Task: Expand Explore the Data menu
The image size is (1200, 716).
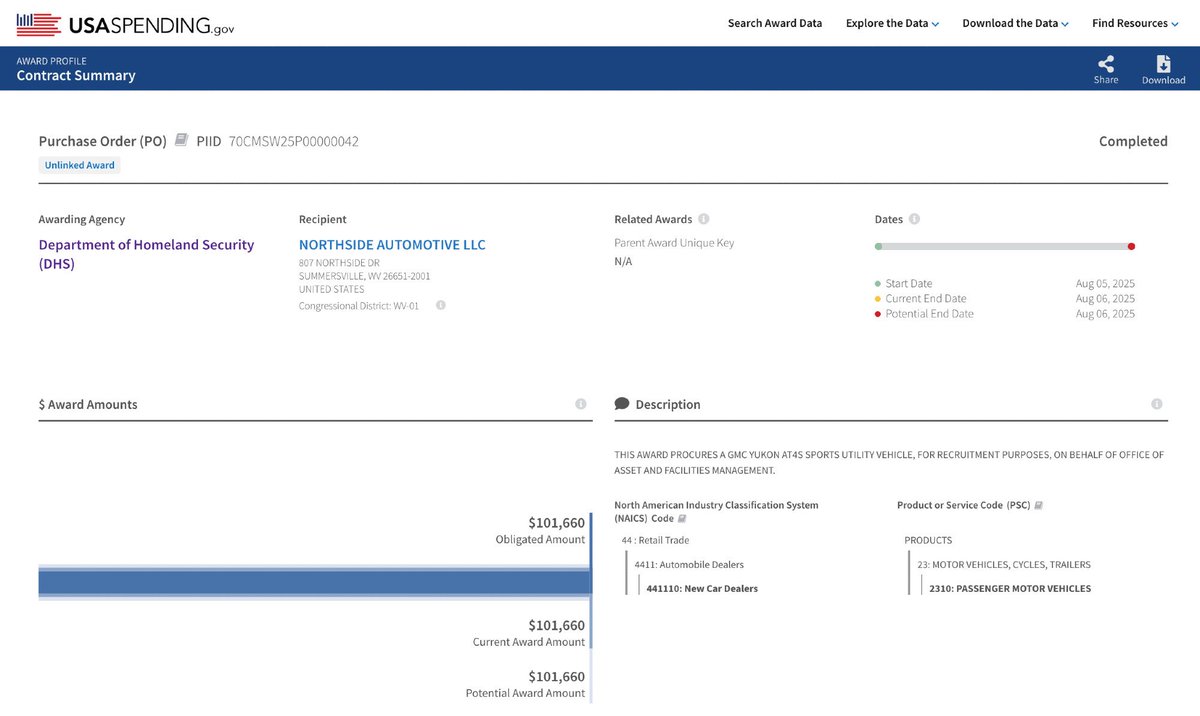Action: 892,23
